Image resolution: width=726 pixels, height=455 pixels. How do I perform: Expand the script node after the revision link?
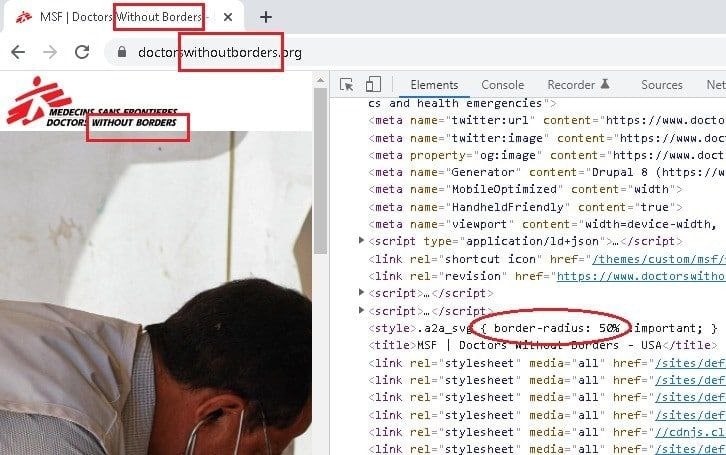tap(361, 292)
